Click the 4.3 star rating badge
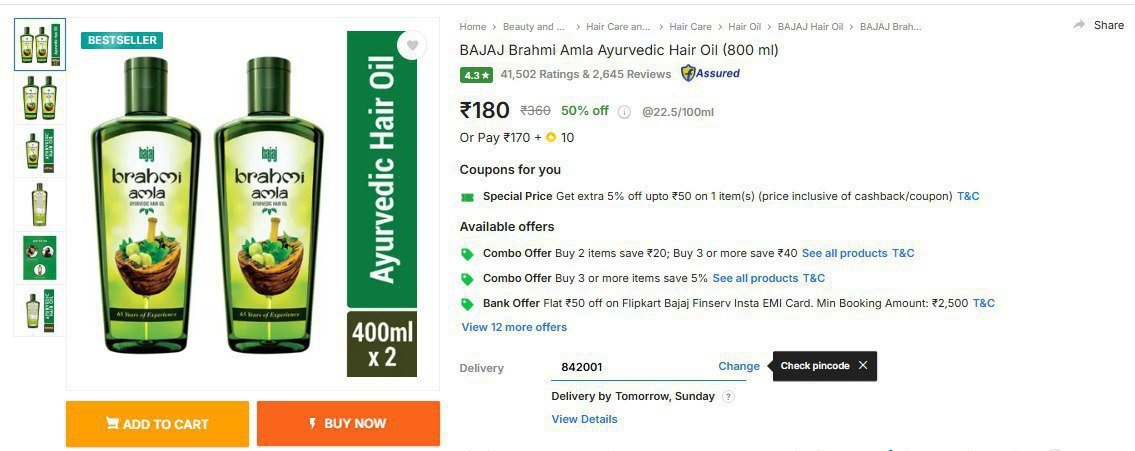This screenshot has height=451, width=1135. pos(476,74)
